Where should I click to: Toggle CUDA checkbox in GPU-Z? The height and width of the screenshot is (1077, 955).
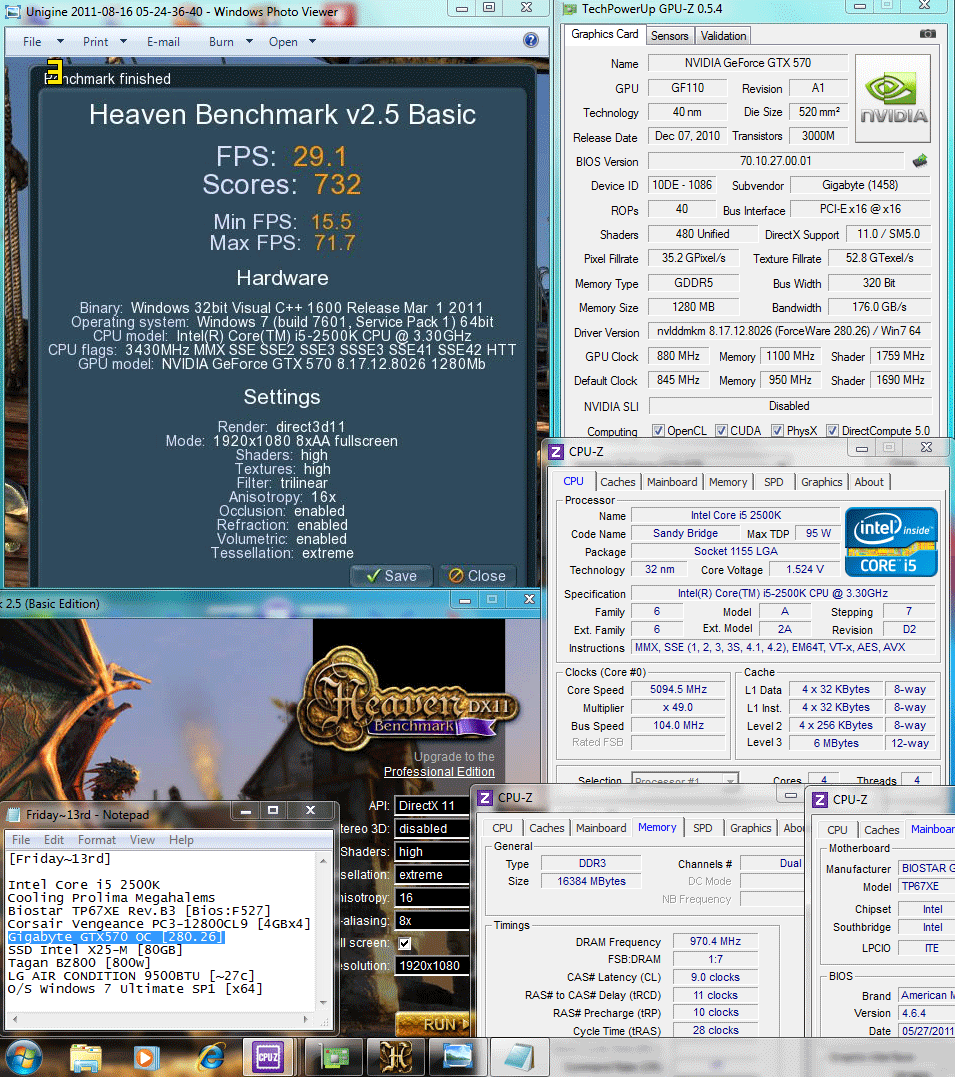[x=721, y=431]
